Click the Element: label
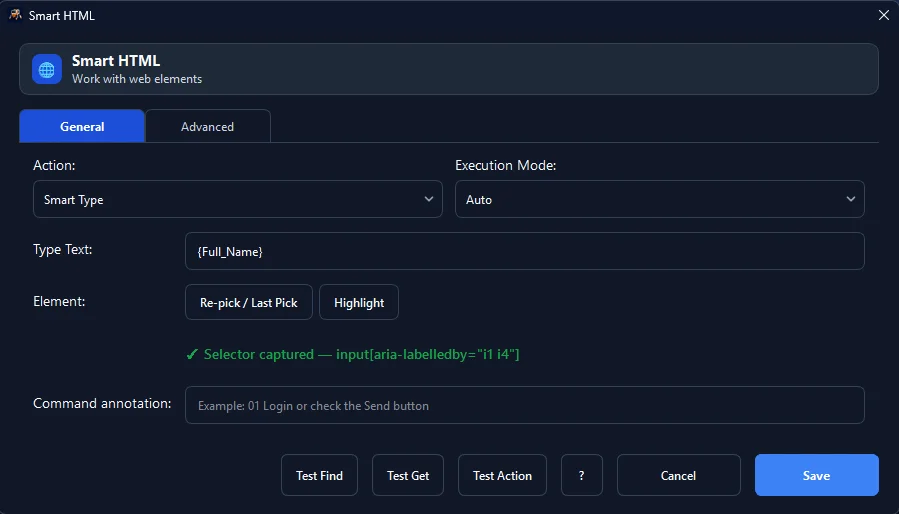 pyautogui.click(x=59, y=301)
